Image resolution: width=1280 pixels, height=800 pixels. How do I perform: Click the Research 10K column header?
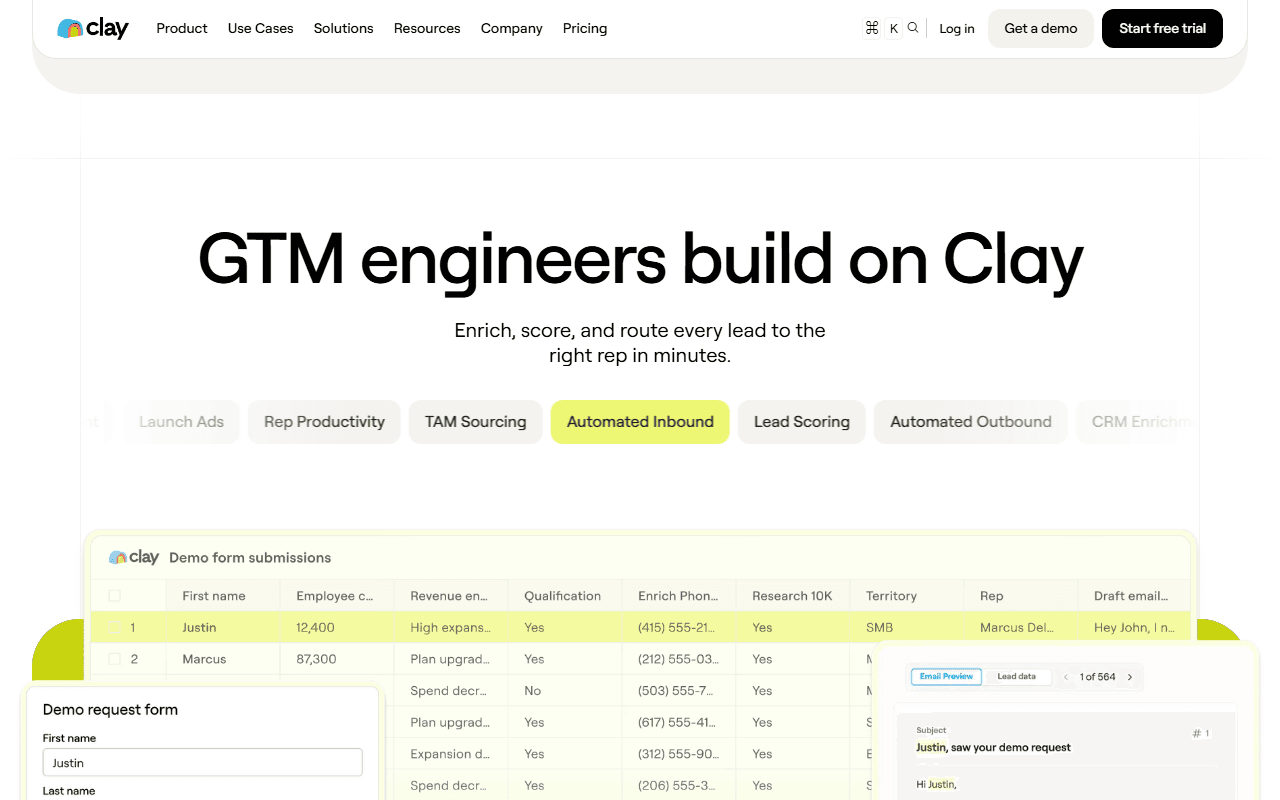[793, 595]
